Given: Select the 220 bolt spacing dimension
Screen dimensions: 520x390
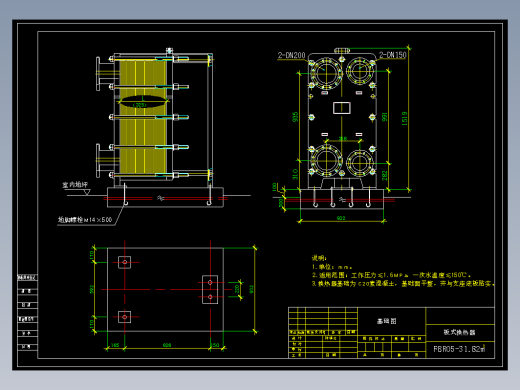Looking at the screenshot, I should coord(237,289).
